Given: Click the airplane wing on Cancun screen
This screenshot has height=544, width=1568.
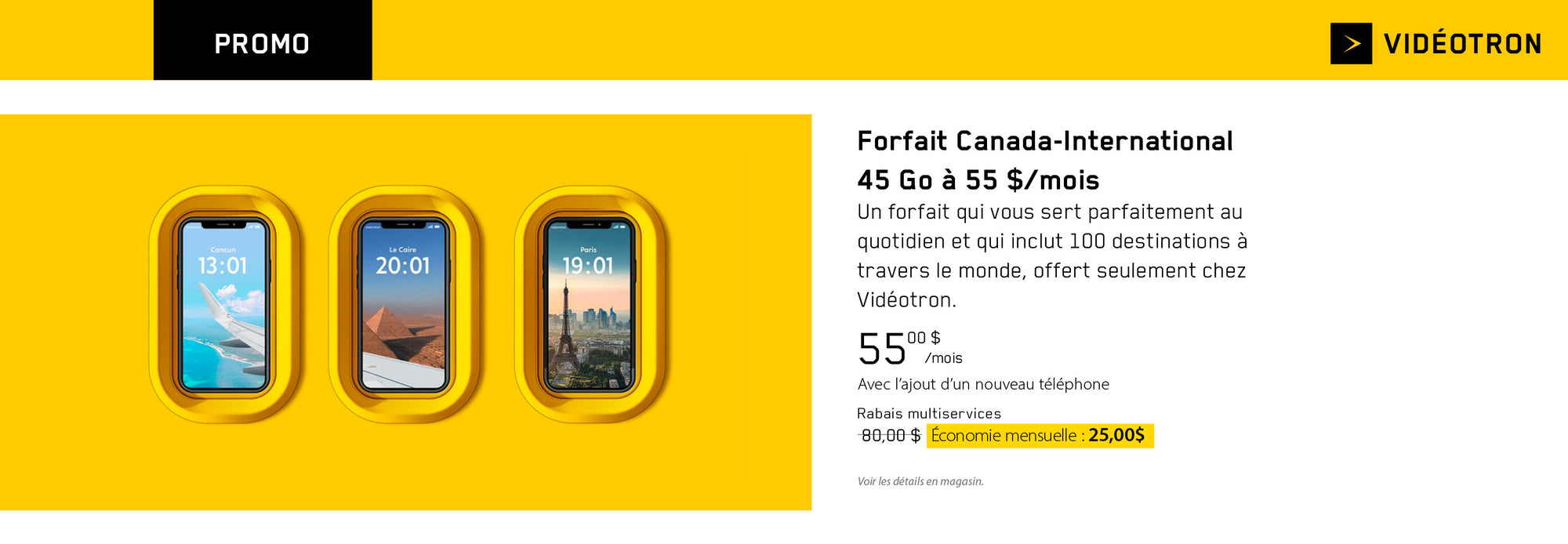Looking at the screenshot, I should coord(231,321).
